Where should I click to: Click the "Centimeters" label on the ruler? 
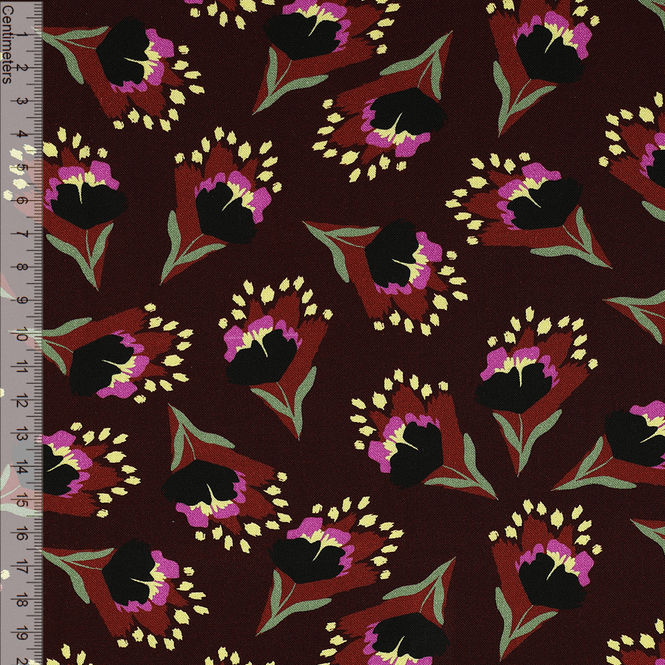[x=7, y=45]
